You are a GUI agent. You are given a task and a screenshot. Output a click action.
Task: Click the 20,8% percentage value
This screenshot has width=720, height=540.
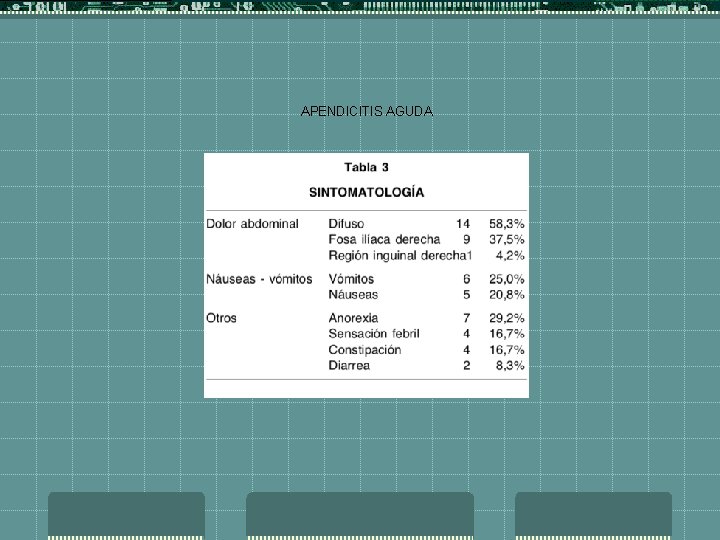pyautogui.click(x=506, y=295)
